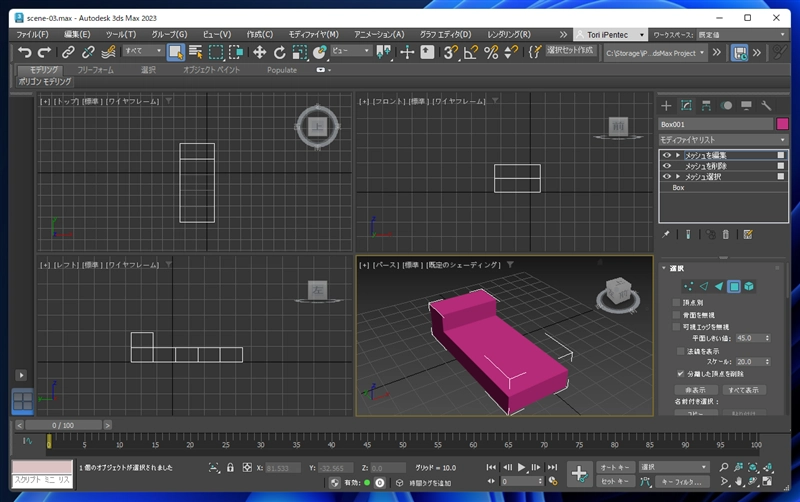This screenshot has width=800, height=502.
Task: Click the Box001 object color swatch
Action: coord(782,124)
